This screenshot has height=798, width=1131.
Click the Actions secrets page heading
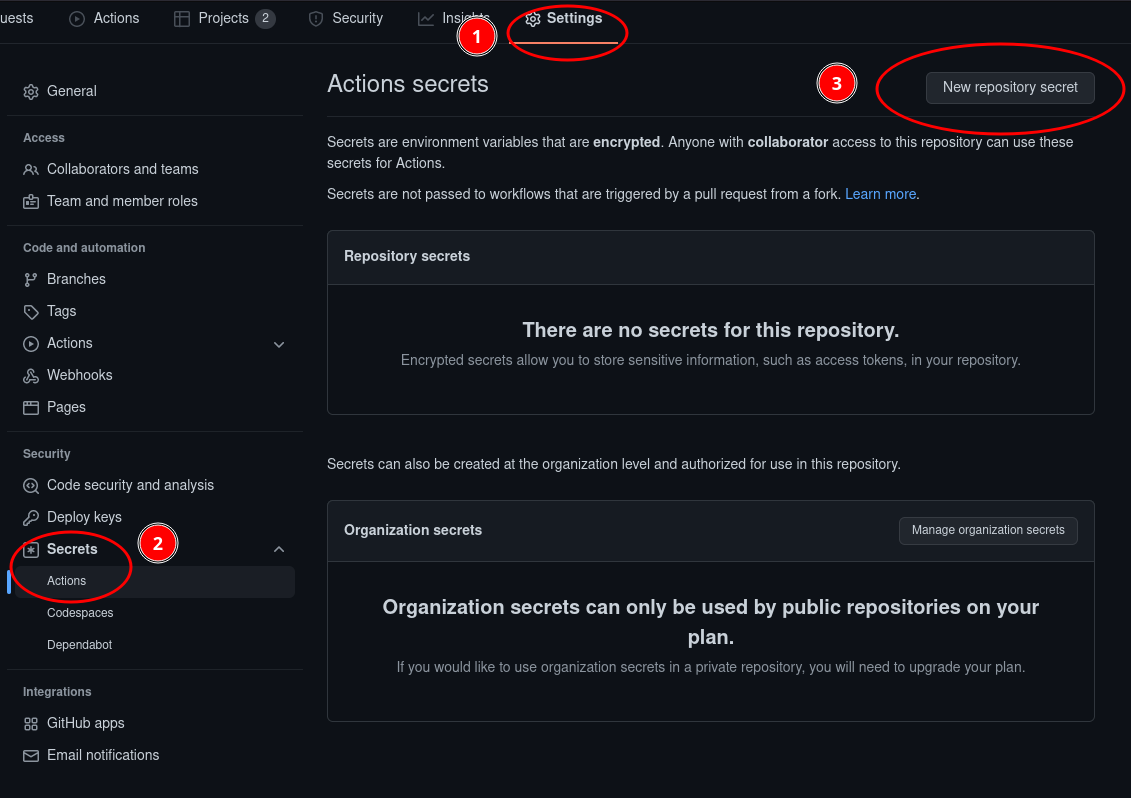click(408, 84)
